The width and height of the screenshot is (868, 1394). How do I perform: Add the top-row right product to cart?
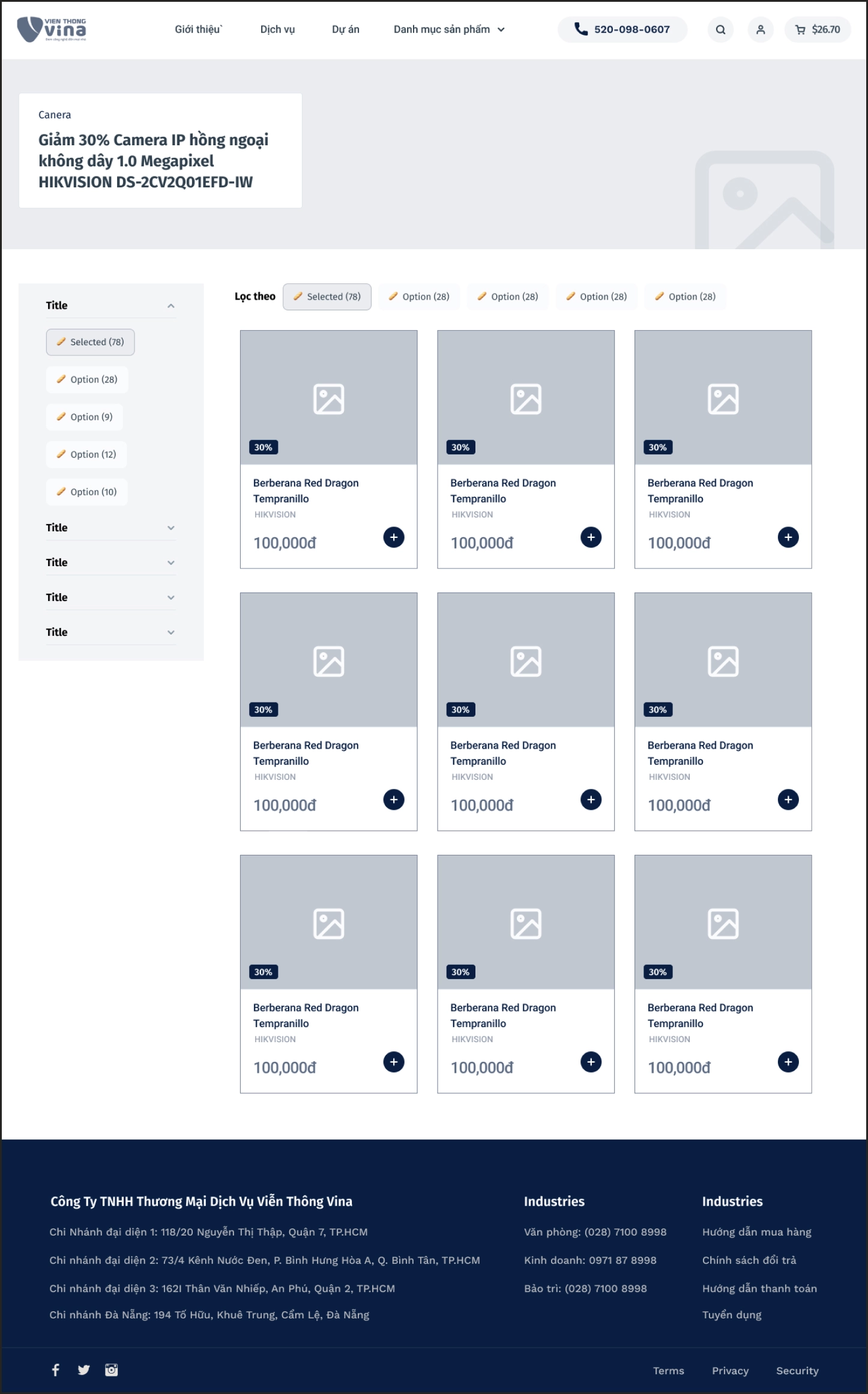788,537
